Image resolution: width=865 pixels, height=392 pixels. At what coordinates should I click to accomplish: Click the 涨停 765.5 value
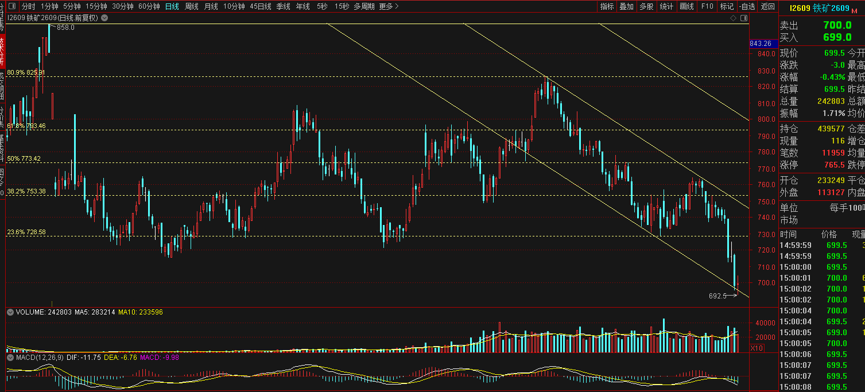click(834, 164)
